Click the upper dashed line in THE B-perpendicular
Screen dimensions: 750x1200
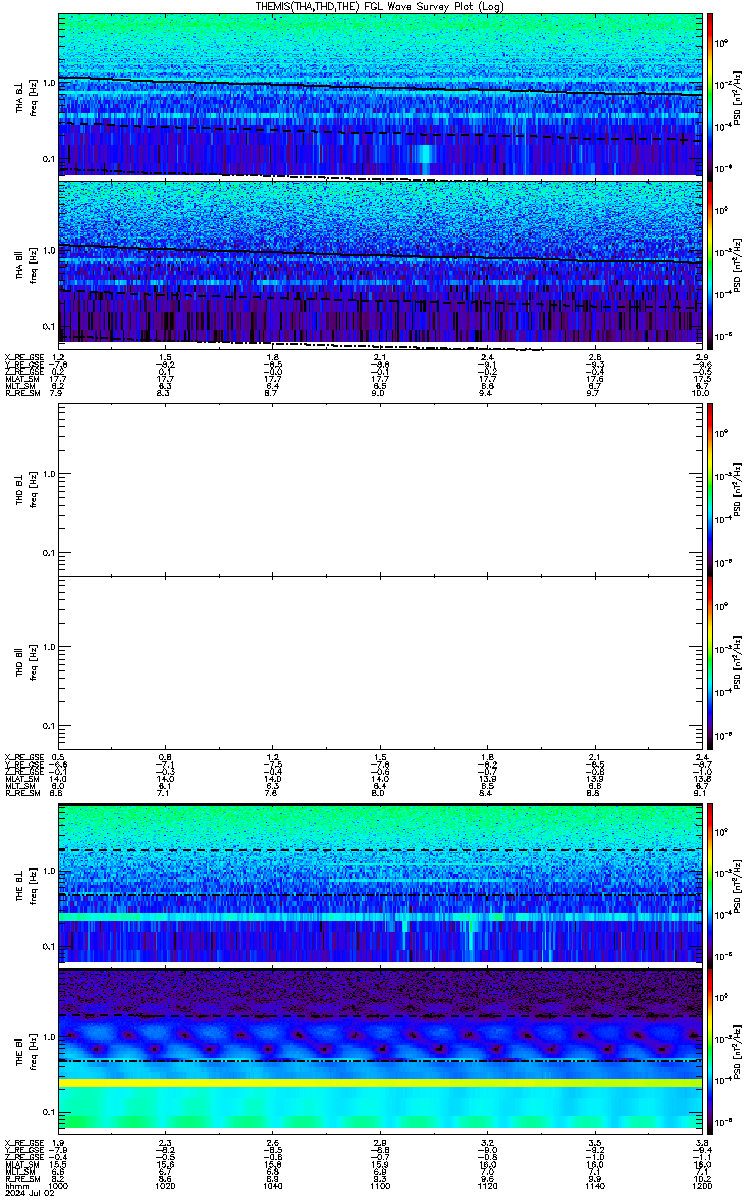click(379, 850)
